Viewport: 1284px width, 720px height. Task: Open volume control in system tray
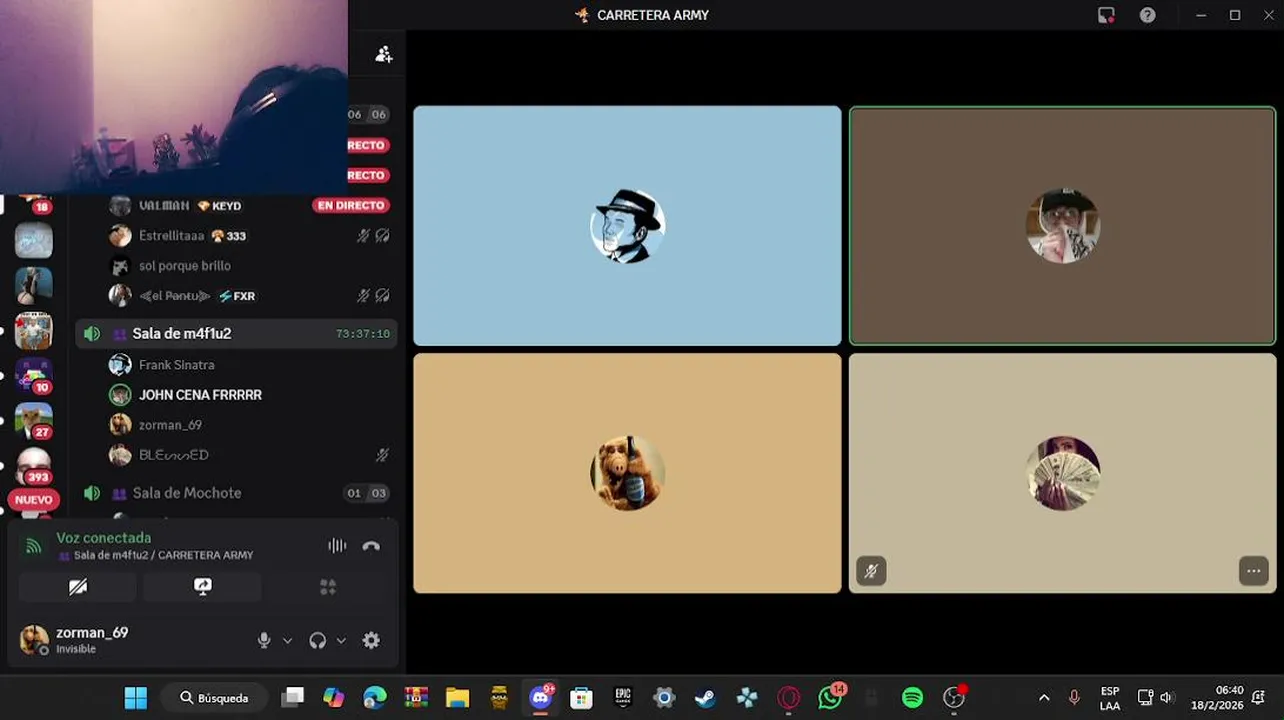point(1166,698)
